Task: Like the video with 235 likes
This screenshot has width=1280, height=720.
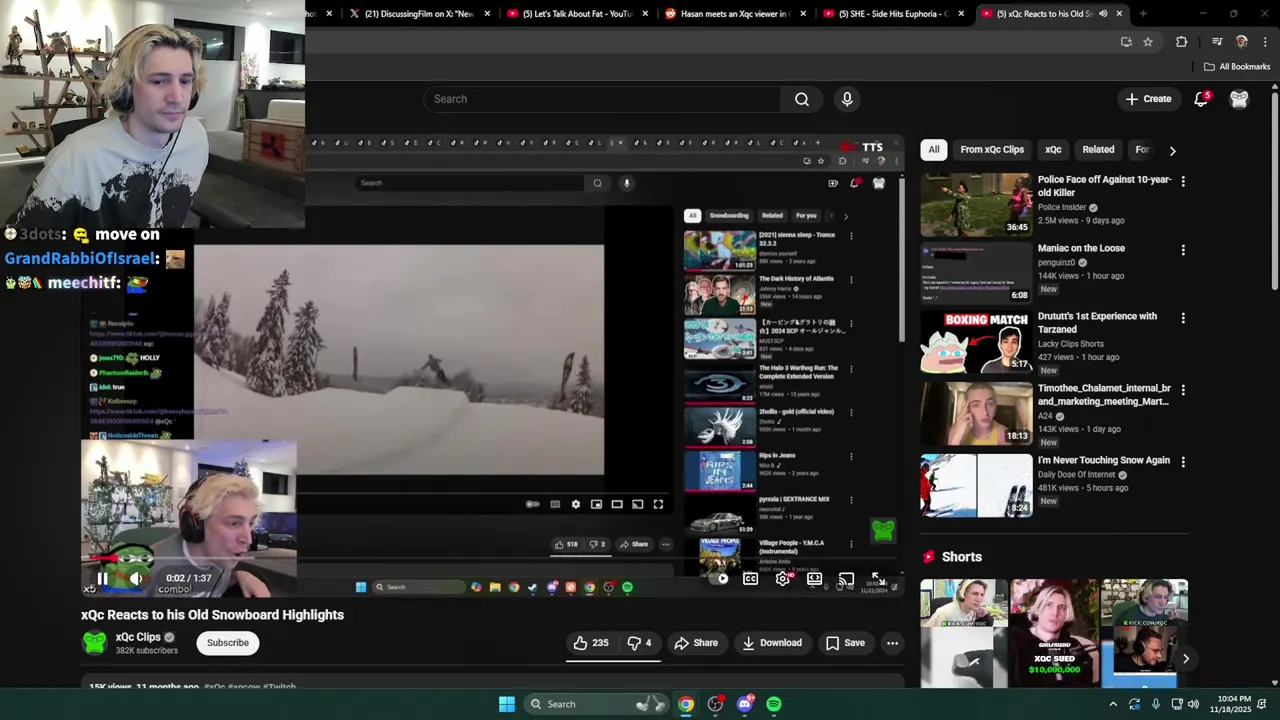Action: click(x=591, y=643)
